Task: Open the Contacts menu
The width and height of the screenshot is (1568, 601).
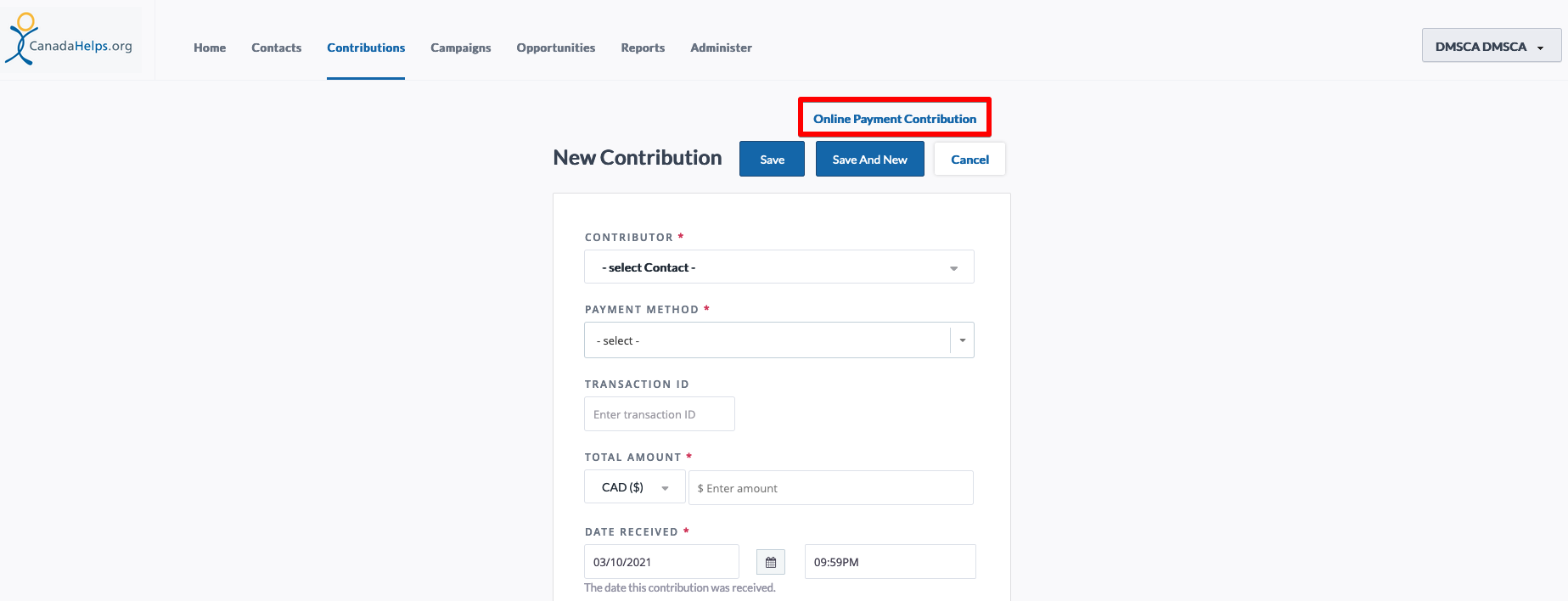Action: 276,48
